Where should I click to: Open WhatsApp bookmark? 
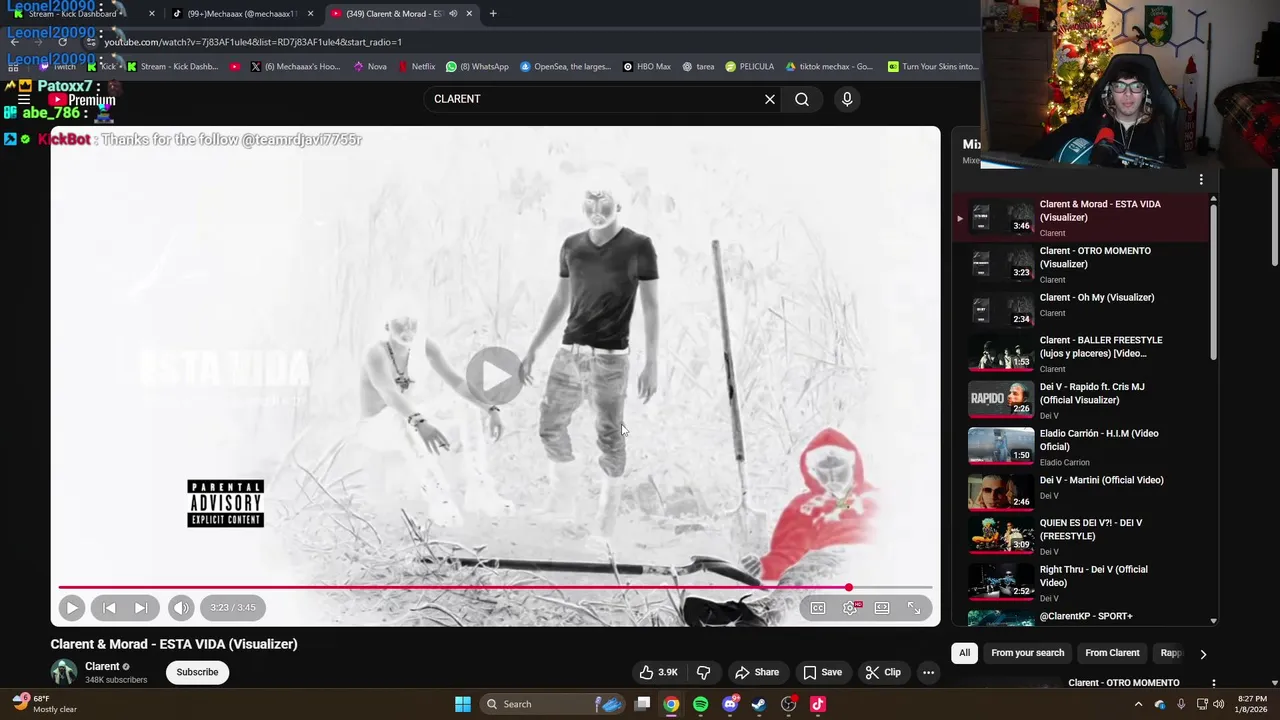pyautogui.click(x=477, y=67)
